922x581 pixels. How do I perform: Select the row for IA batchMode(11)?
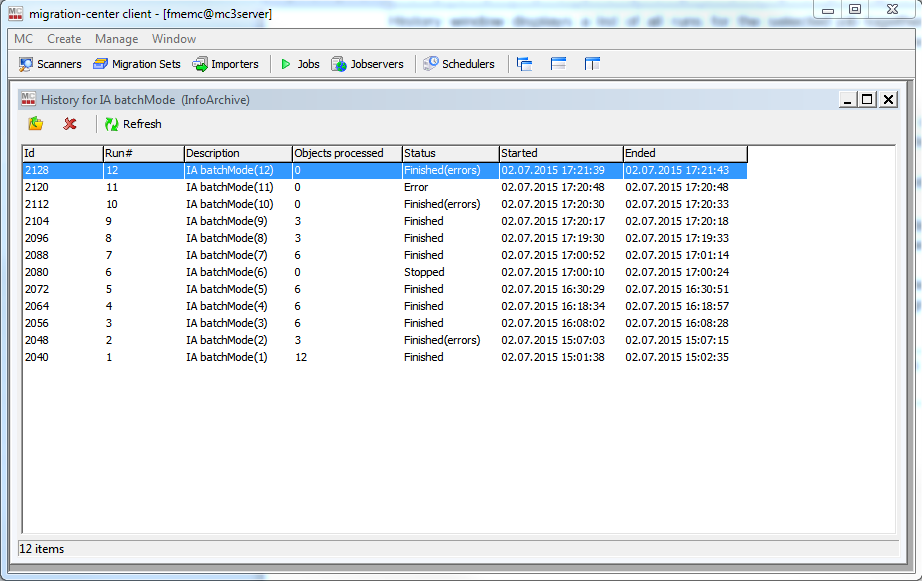pos(229,187)
